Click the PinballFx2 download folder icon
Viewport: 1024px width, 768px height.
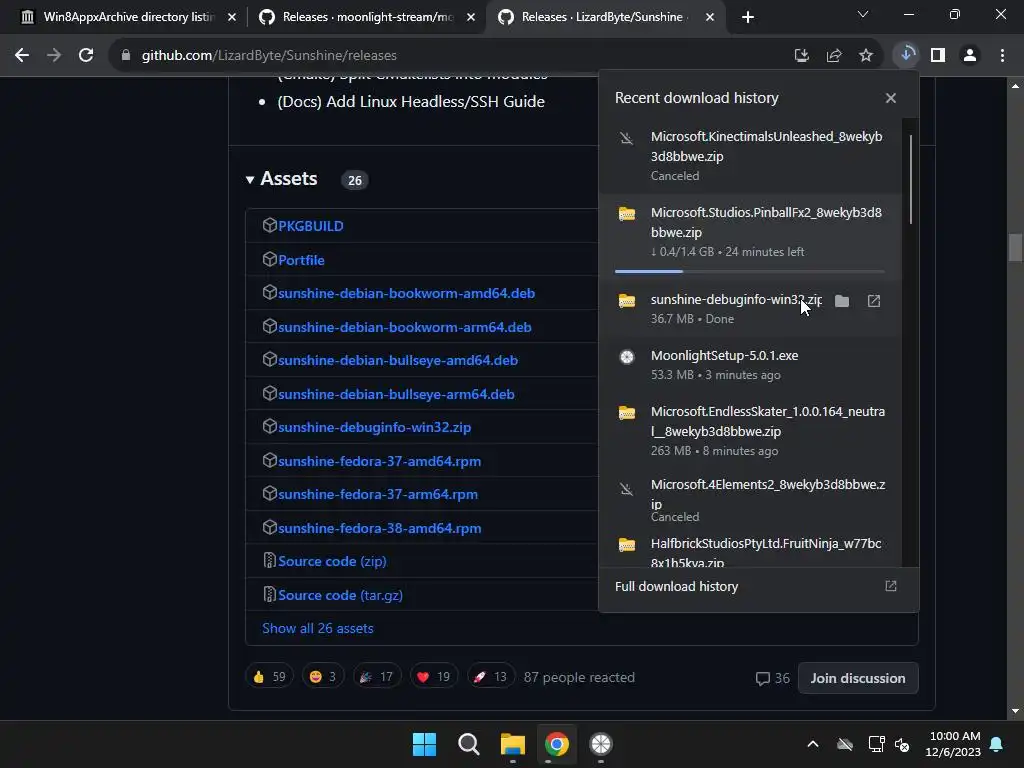(627, 214)
